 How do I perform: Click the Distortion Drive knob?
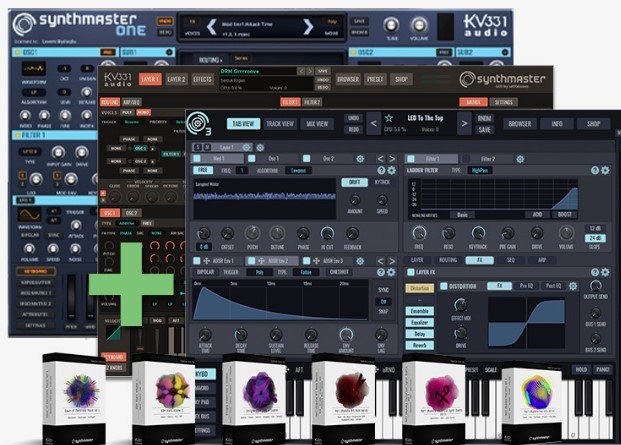click(x=461, y=333)
